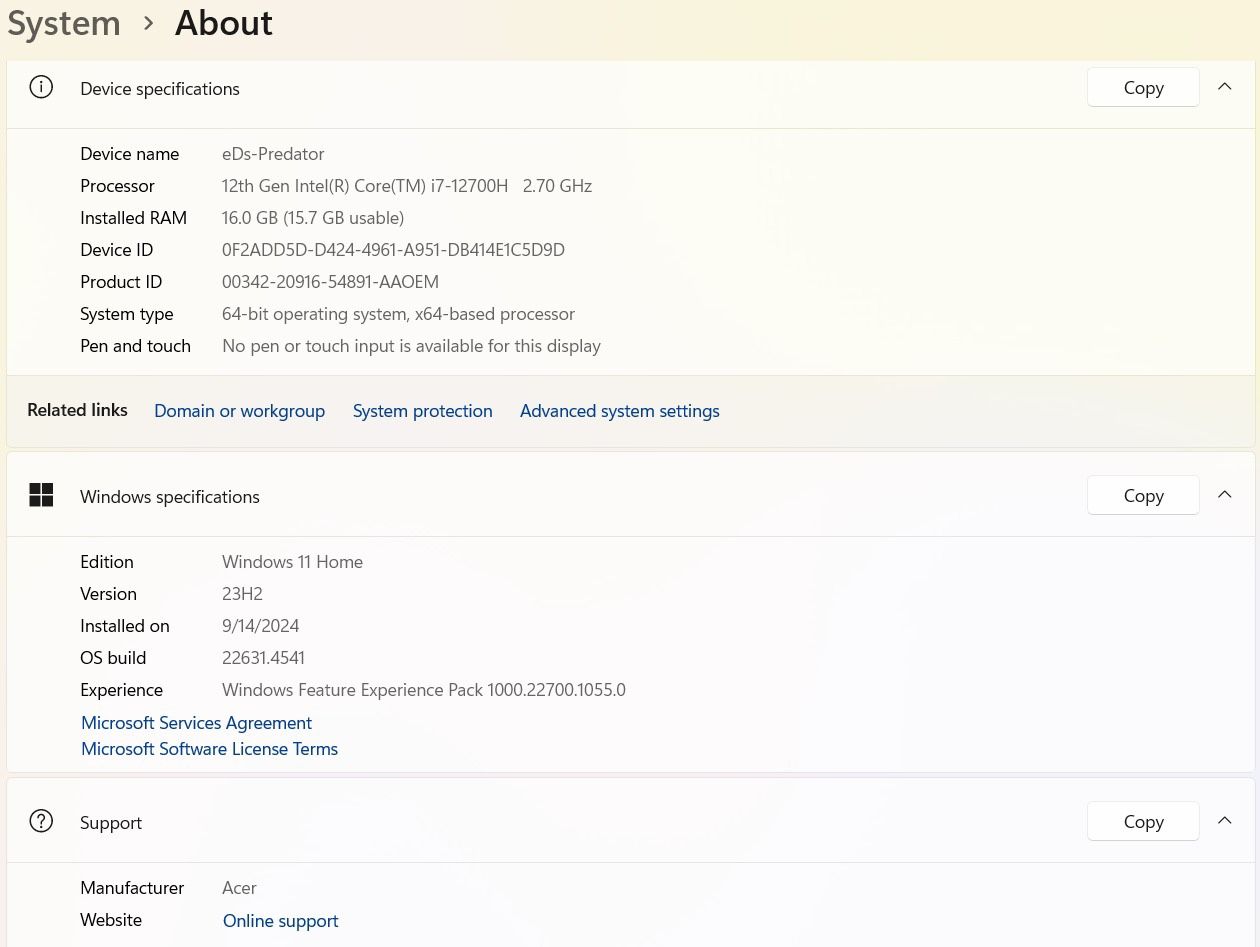Click the Manufacturer label
Screen dimensions: 1260x947
coord(132,888)
